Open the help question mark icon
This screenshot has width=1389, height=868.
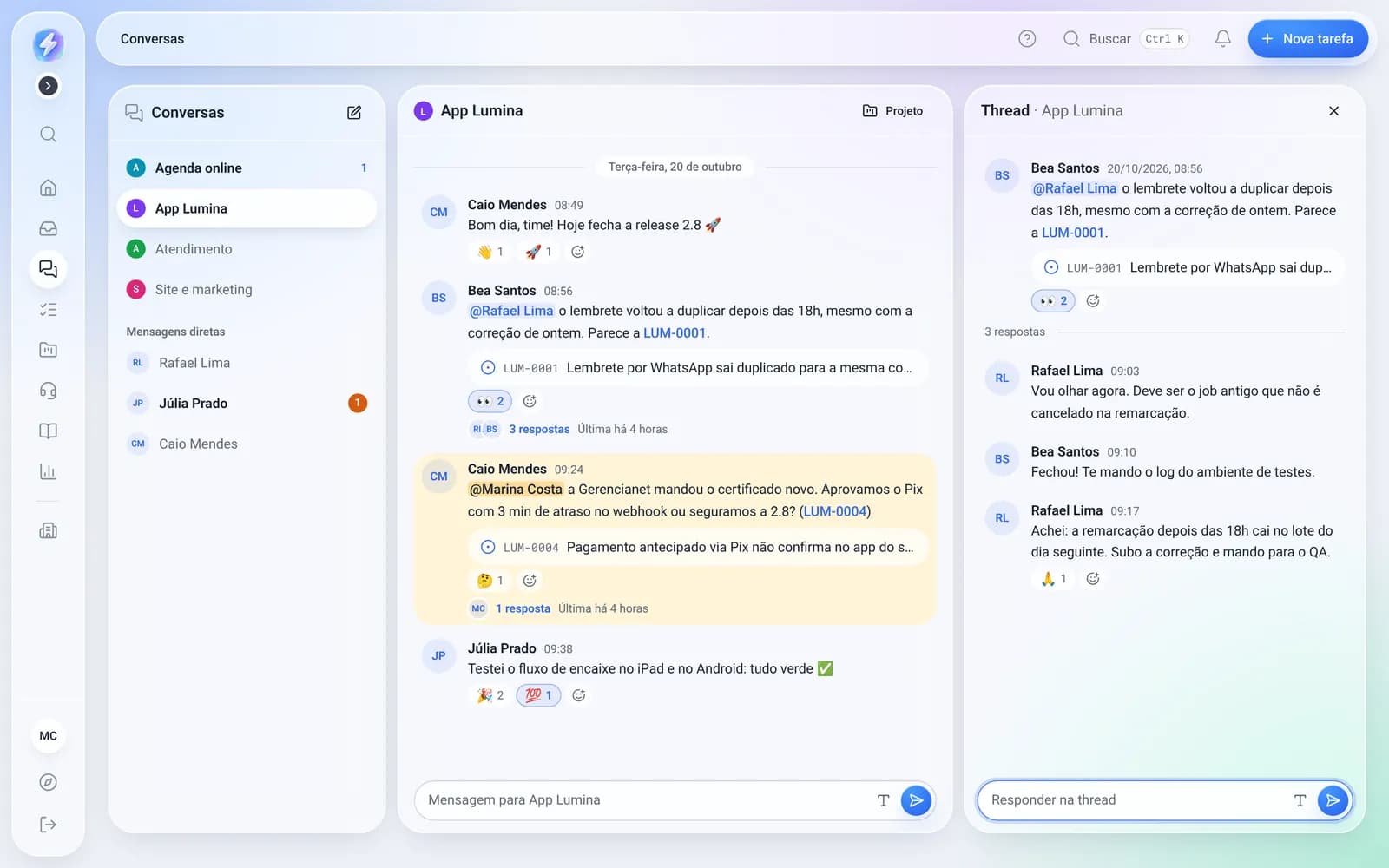[x=1027, y=38]
